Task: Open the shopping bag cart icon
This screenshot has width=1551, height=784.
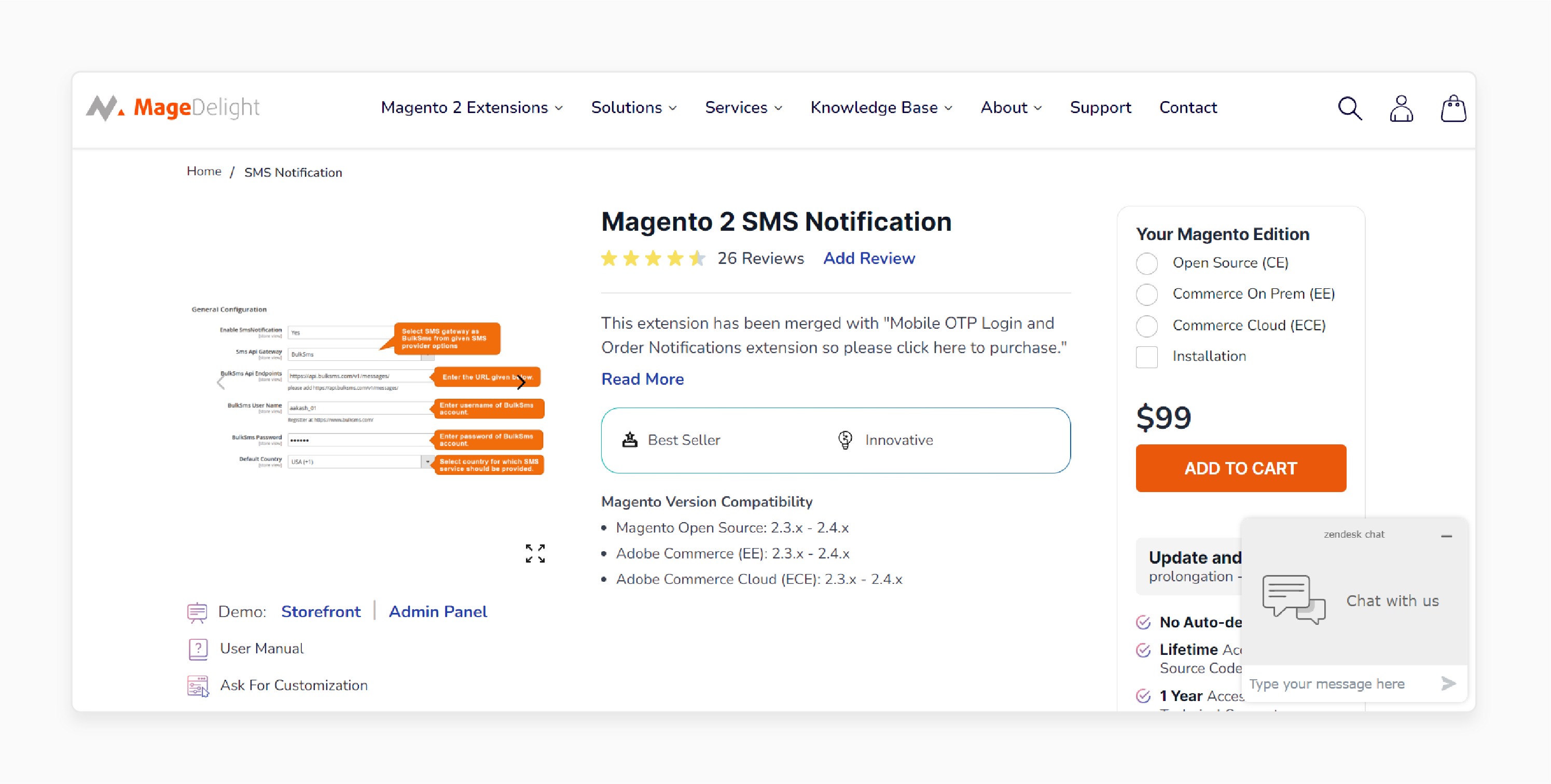Action: click(1453, 108)
